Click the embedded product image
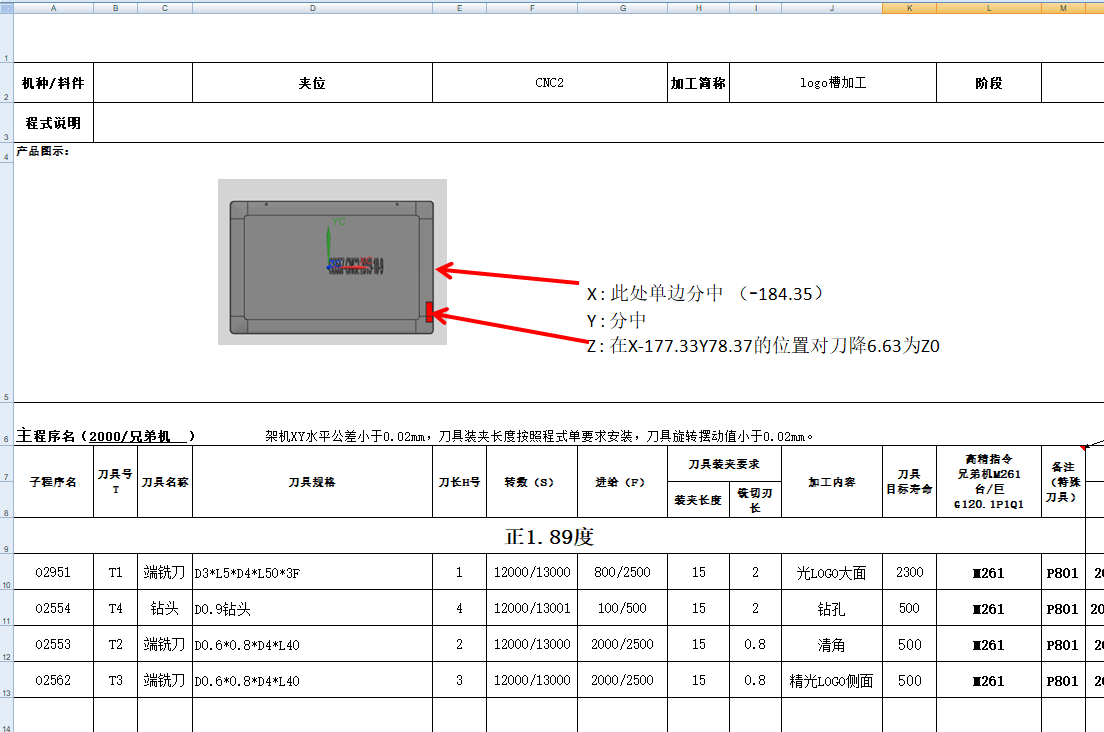 point(331,260)
